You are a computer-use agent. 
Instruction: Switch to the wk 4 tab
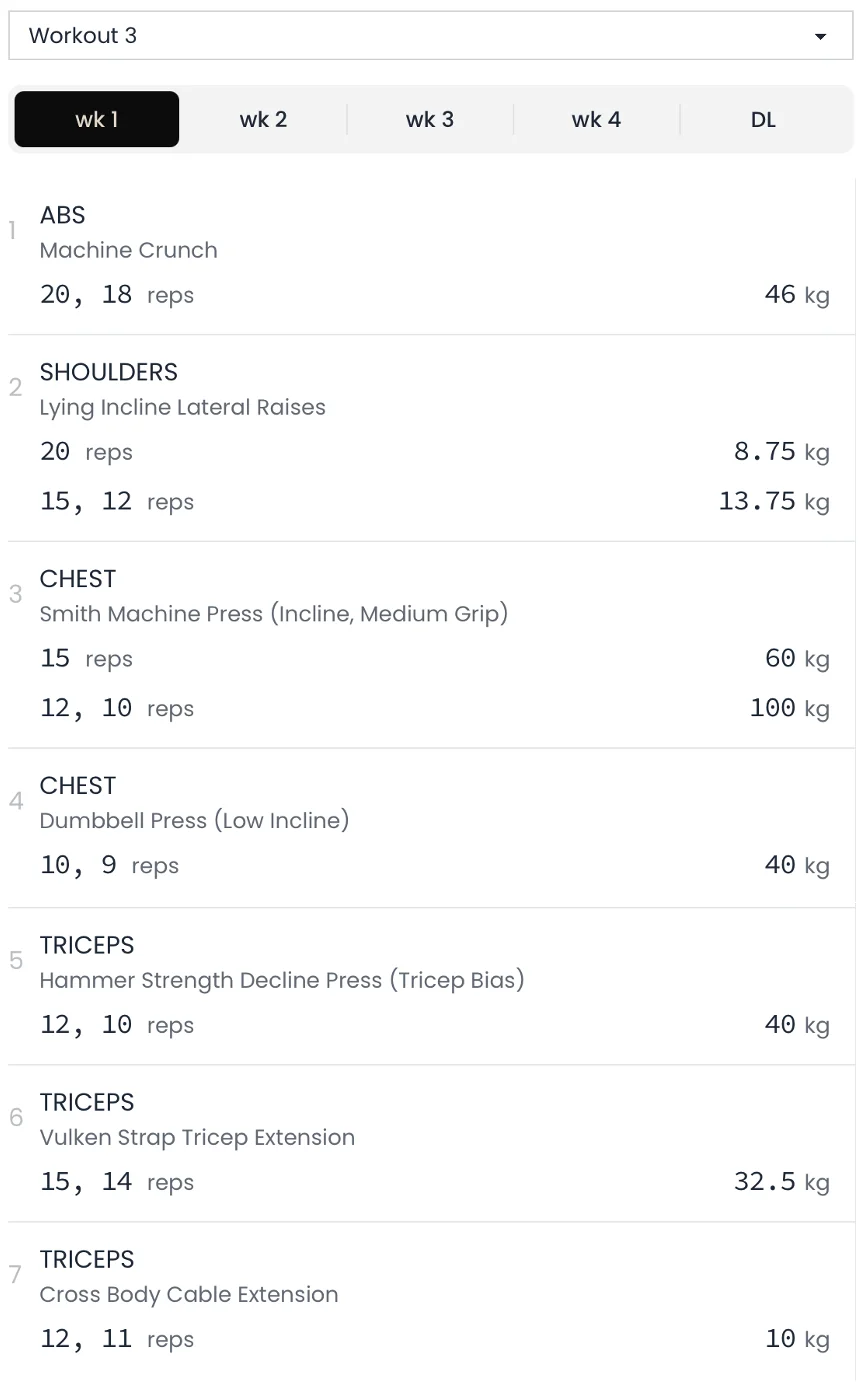coord(596,120)
